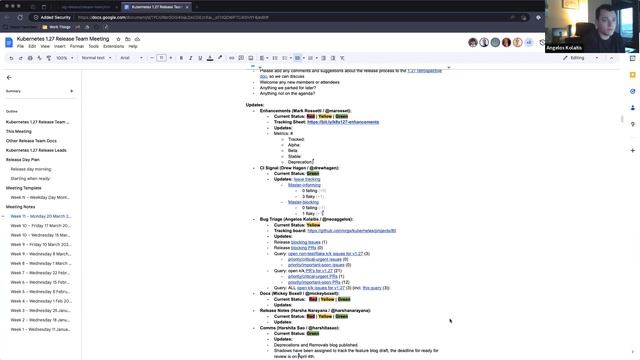Open version history clock icon
Screen dimensions: 640x360
(542, 42)
